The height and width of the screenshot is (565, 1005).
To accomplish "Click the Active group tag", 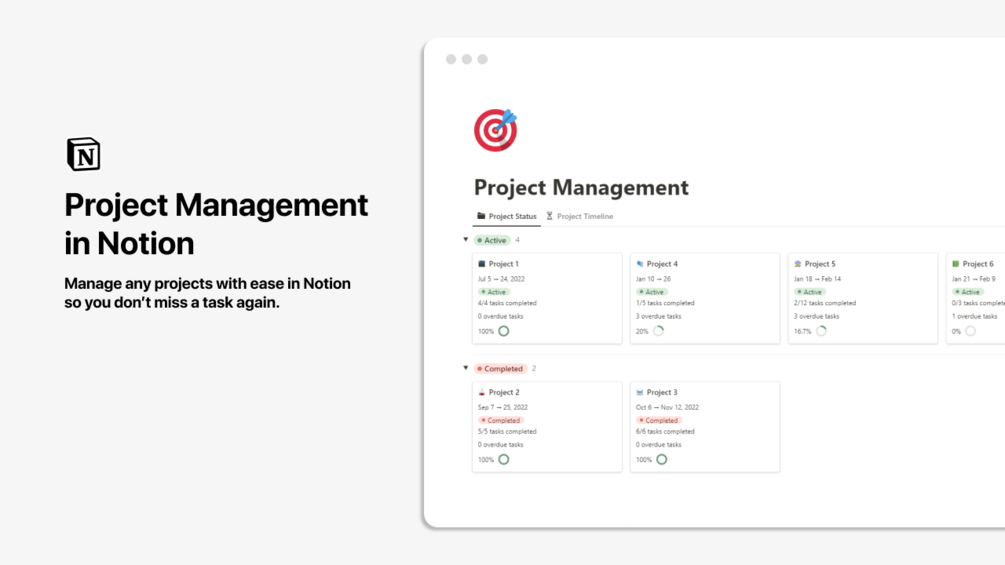I will click(492, 240).
